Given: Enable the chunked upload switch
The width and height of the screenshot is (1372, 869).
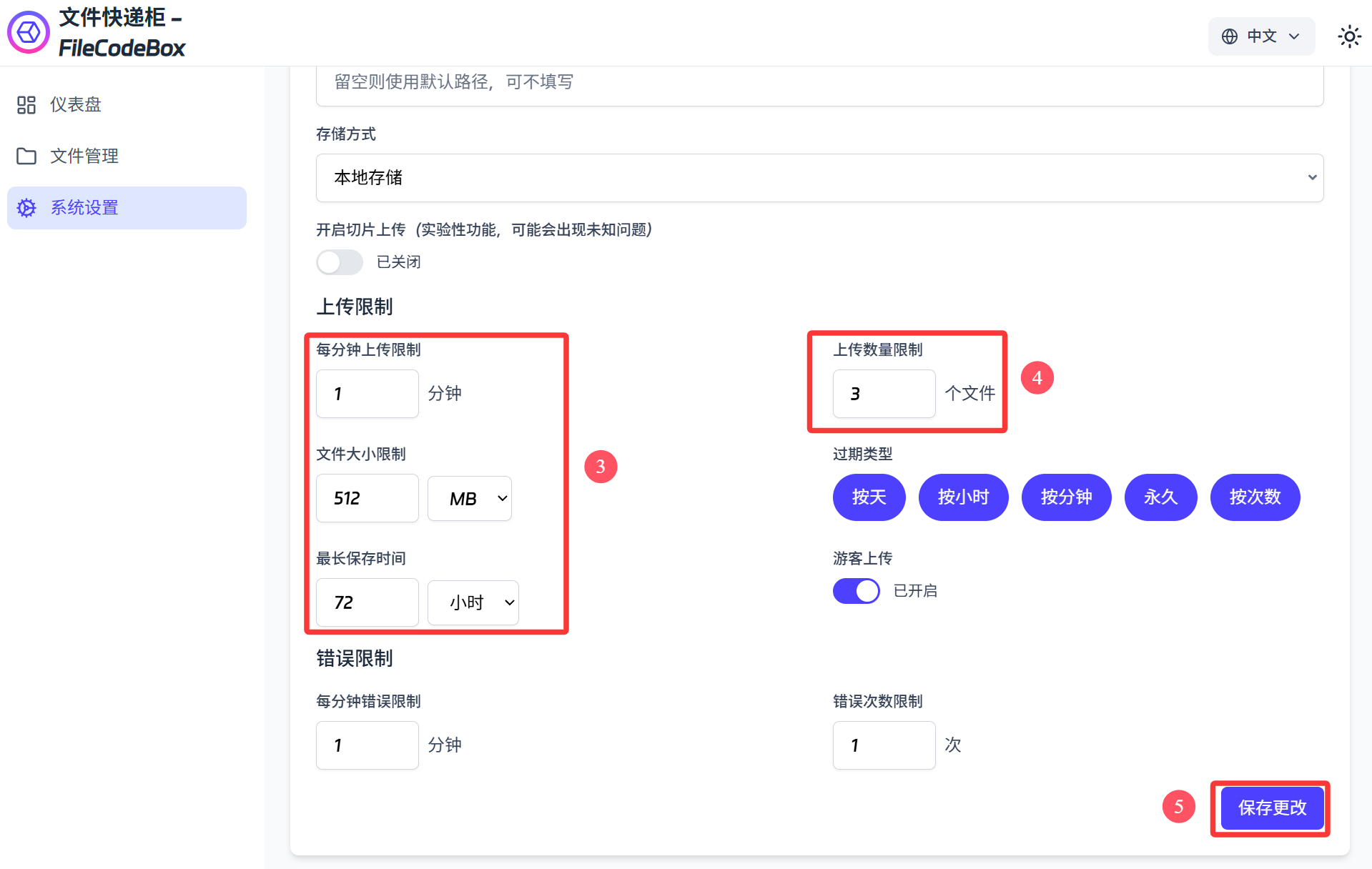Looking at the screenshot, I should point(340,262).
